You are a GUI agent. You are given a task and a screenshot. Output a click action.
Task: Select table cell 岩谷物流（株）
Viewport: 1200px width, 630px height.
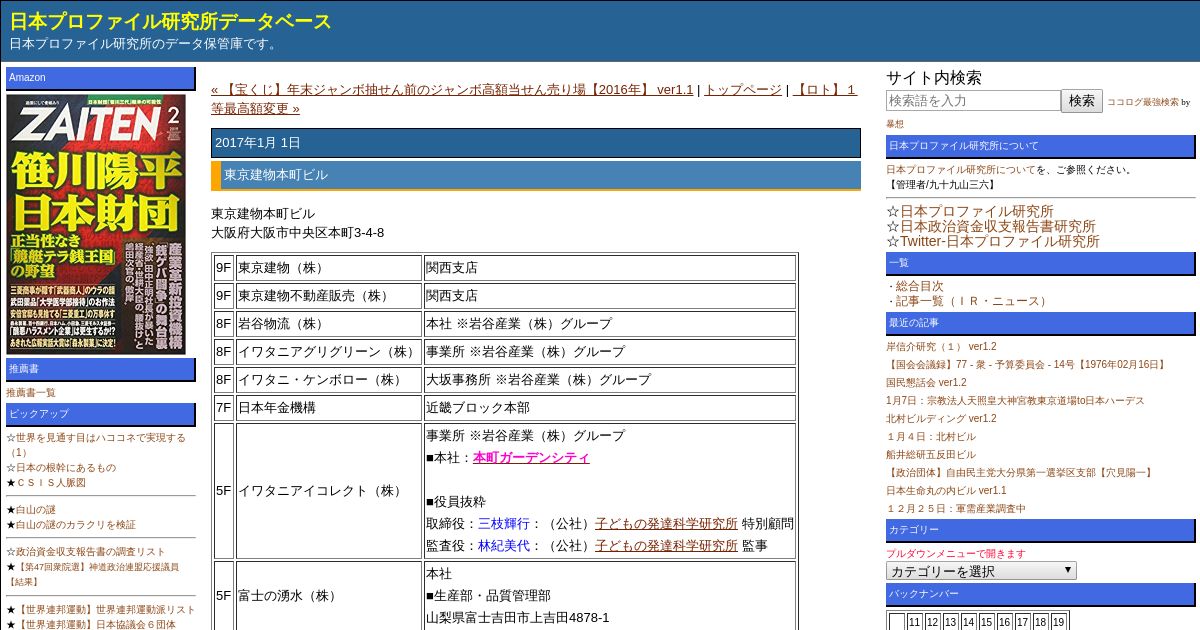coord(328,324)
